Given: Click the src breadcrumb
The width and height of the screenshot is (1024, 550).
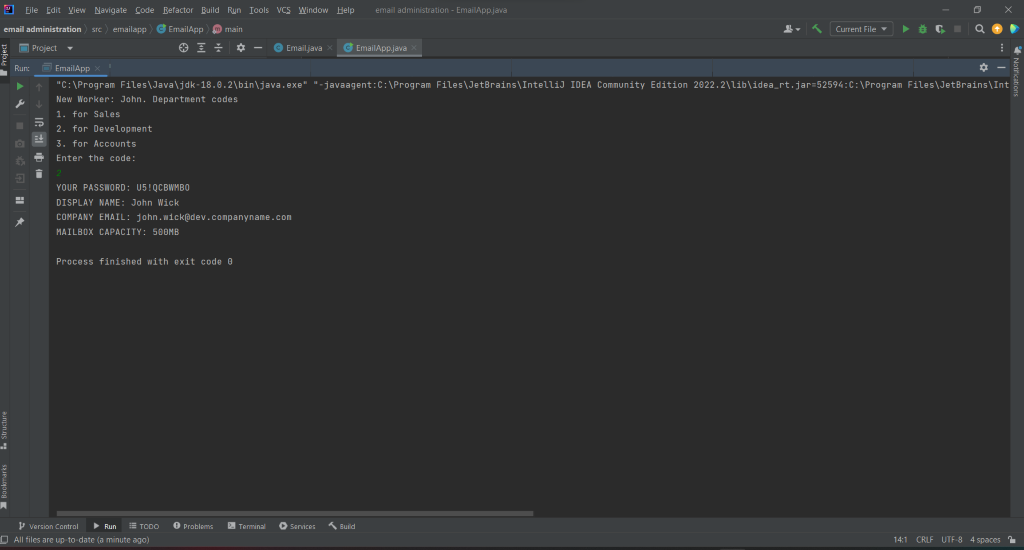Looking at the screenshot, I should [97, 29].
